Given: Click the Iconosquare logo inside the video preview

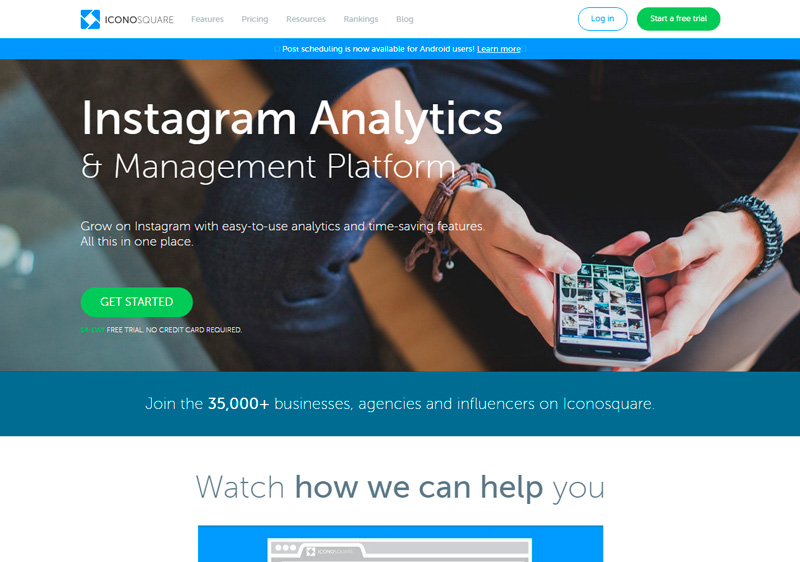Looking at the screenshot, I should [311, 552].
